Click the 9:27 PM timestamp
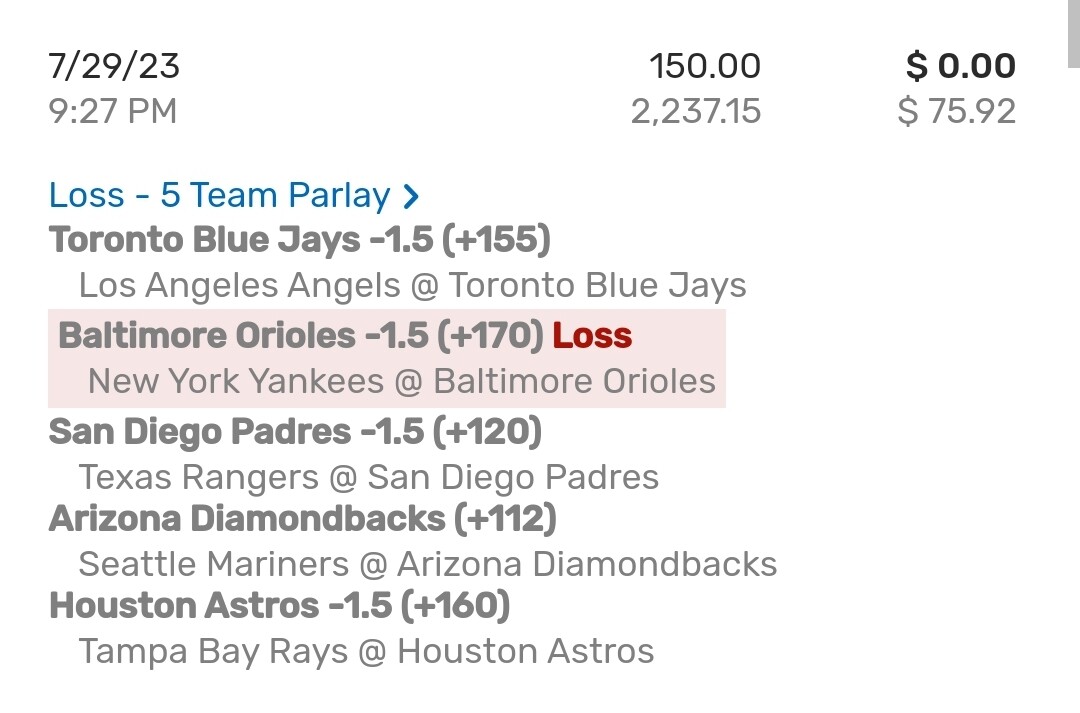This screenshot has height=713, width=1080. point(112,110)
